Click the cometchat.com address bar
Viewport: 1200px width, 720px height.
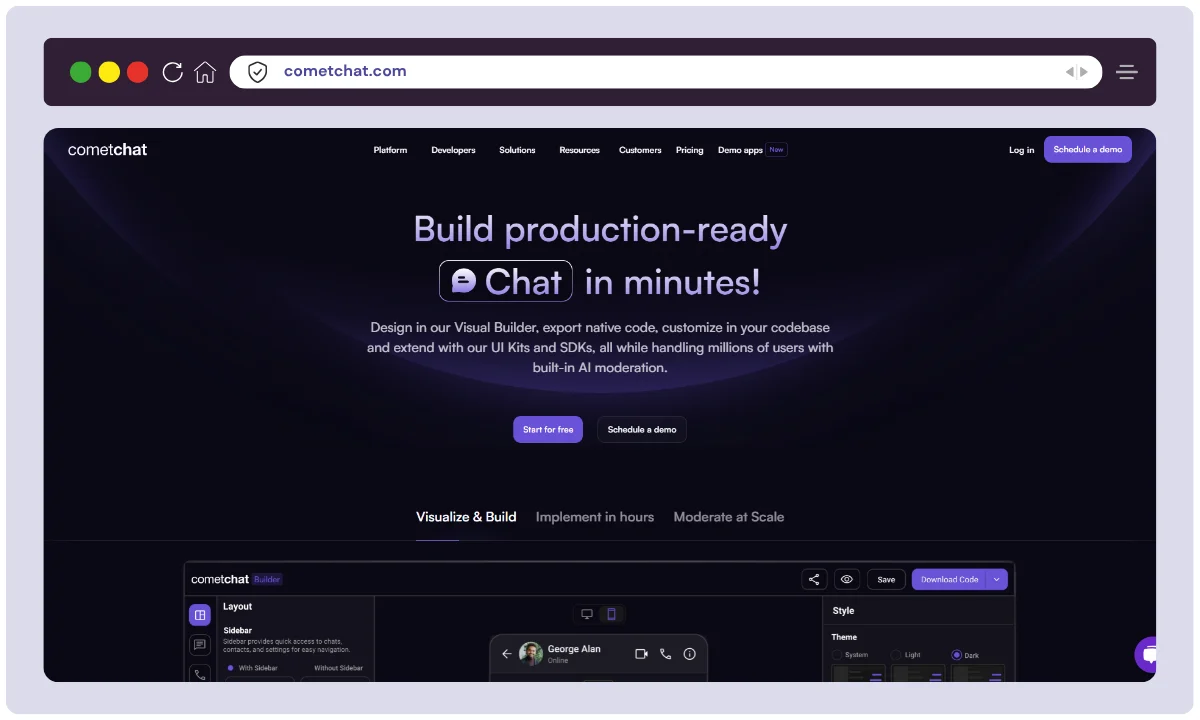tap(665, 72)
